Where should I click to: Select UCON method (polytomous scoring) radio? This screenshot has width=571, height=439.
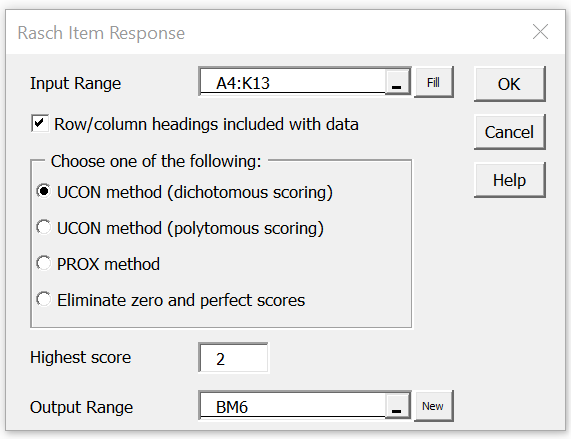pos(44,228)
